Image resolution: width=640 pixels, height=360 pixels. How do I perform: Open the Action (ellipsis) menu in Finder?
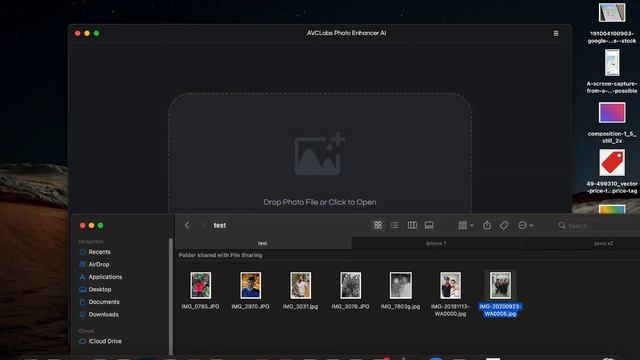coord(525,225)
